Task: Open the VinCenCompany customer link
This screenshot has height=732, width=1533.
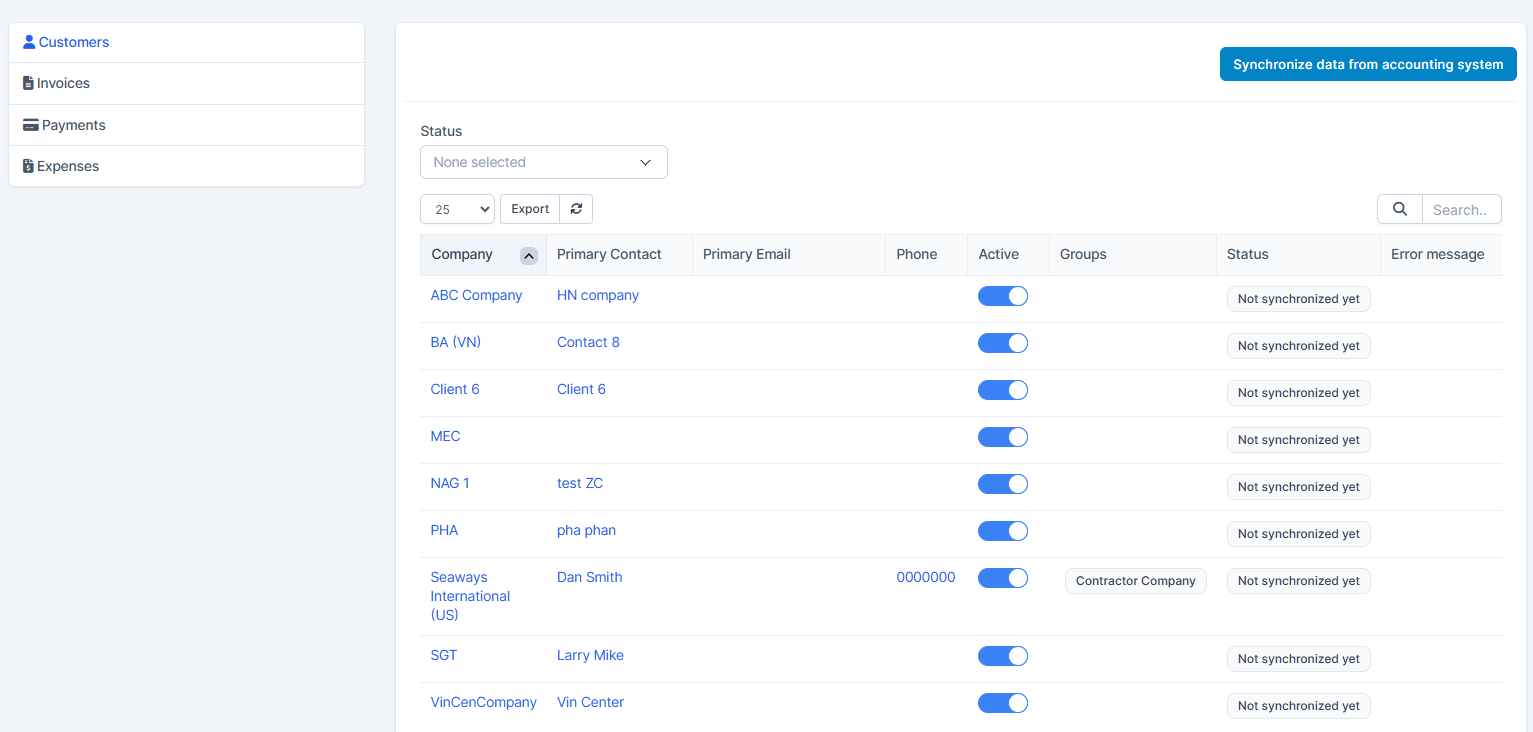Action: [483, 702]
